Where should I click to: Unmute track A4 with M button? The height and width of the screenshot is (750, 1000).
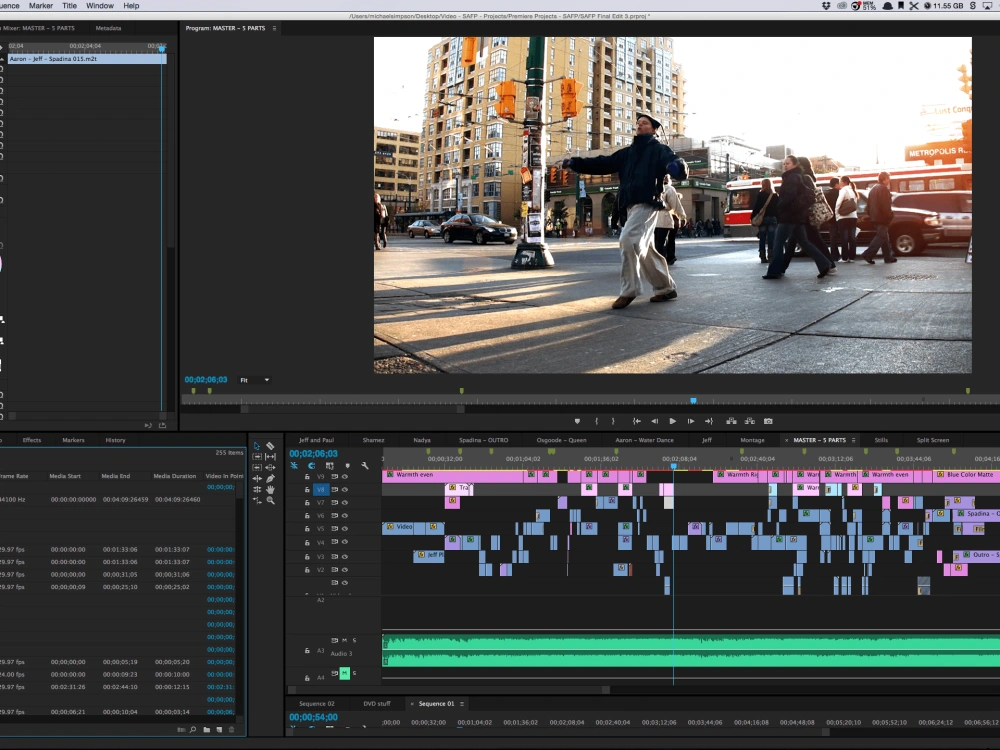[344, 673]
